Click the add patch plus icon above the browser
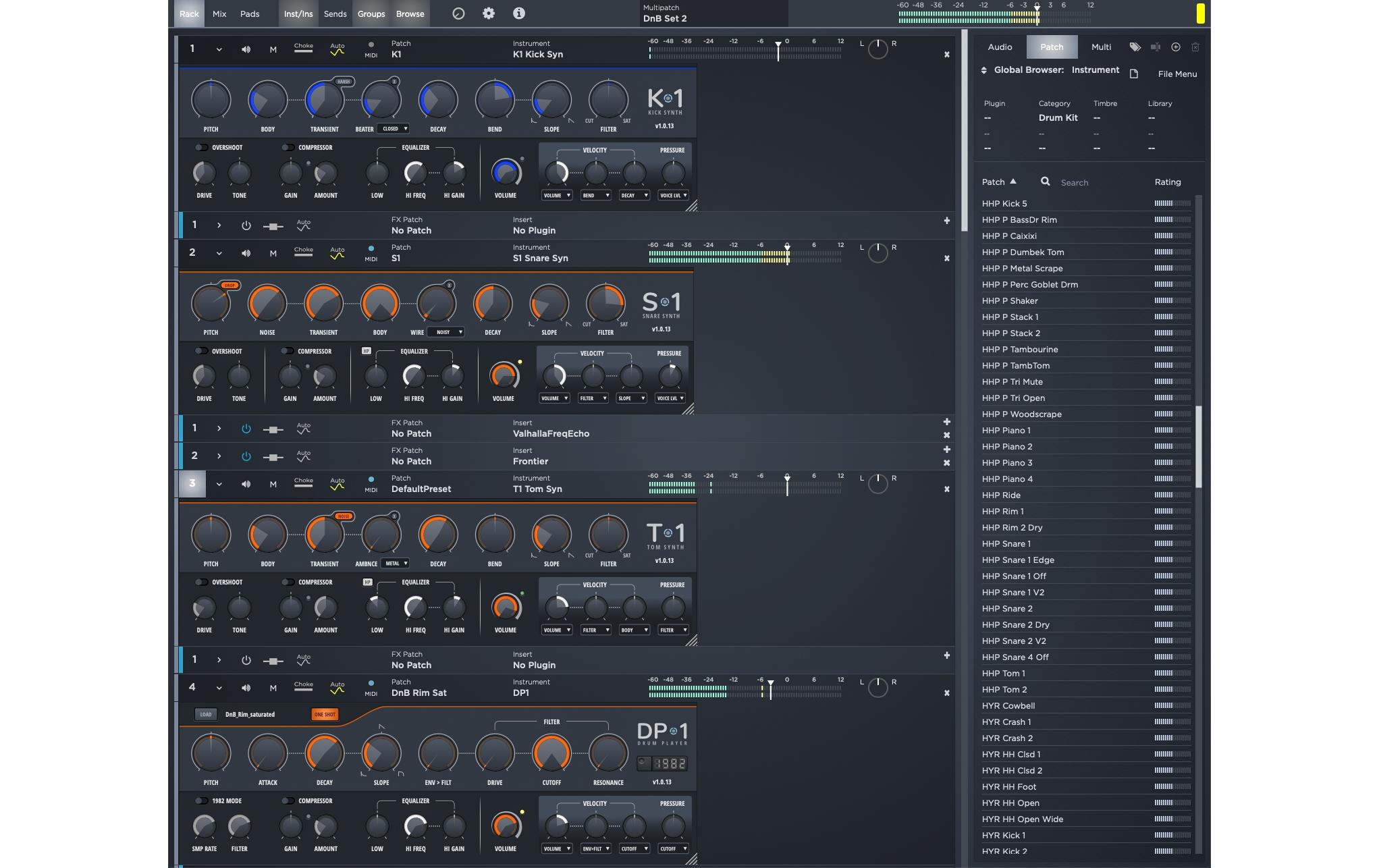Viewport: 1379px width, 868px height. tap(1175, 47)
